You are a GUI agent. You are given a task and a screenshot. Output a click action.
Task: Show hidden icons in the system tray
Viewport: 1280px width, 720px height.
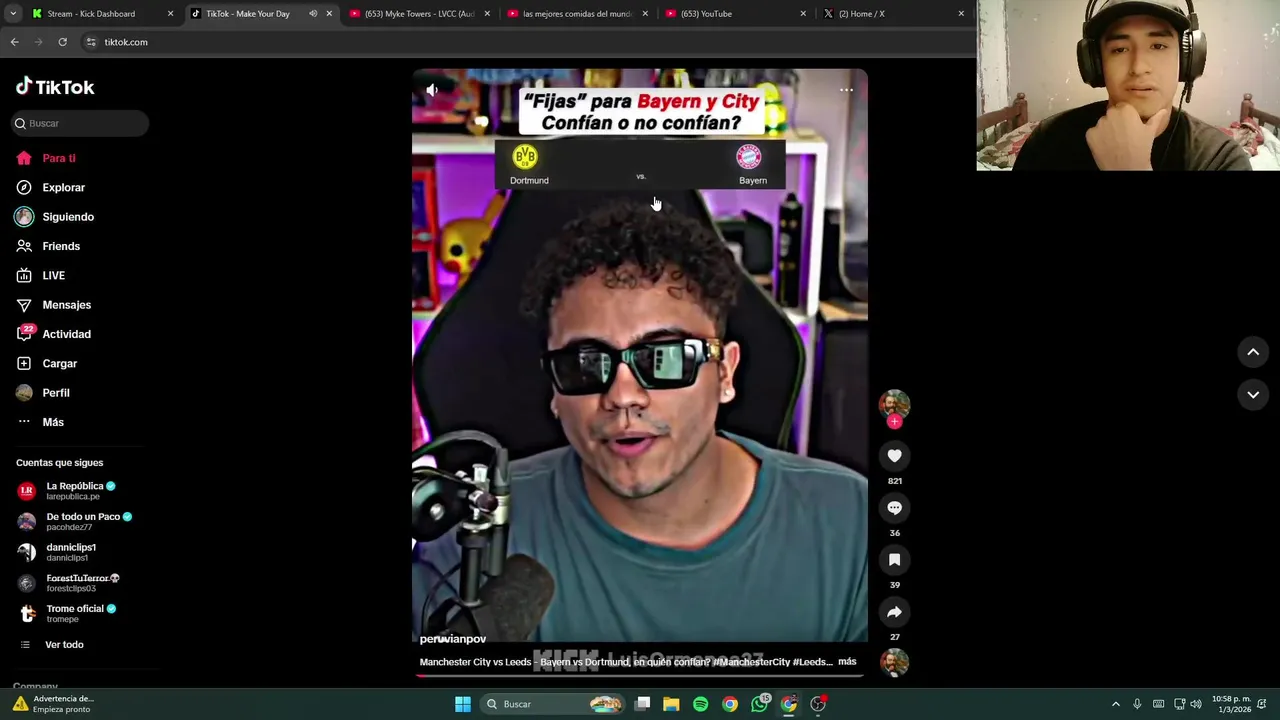[1116, 704]
